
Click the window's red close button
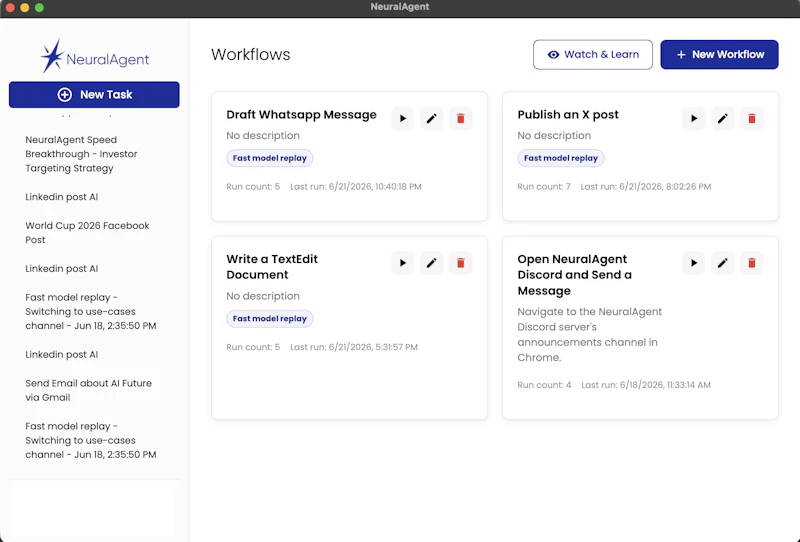[10, 8]
